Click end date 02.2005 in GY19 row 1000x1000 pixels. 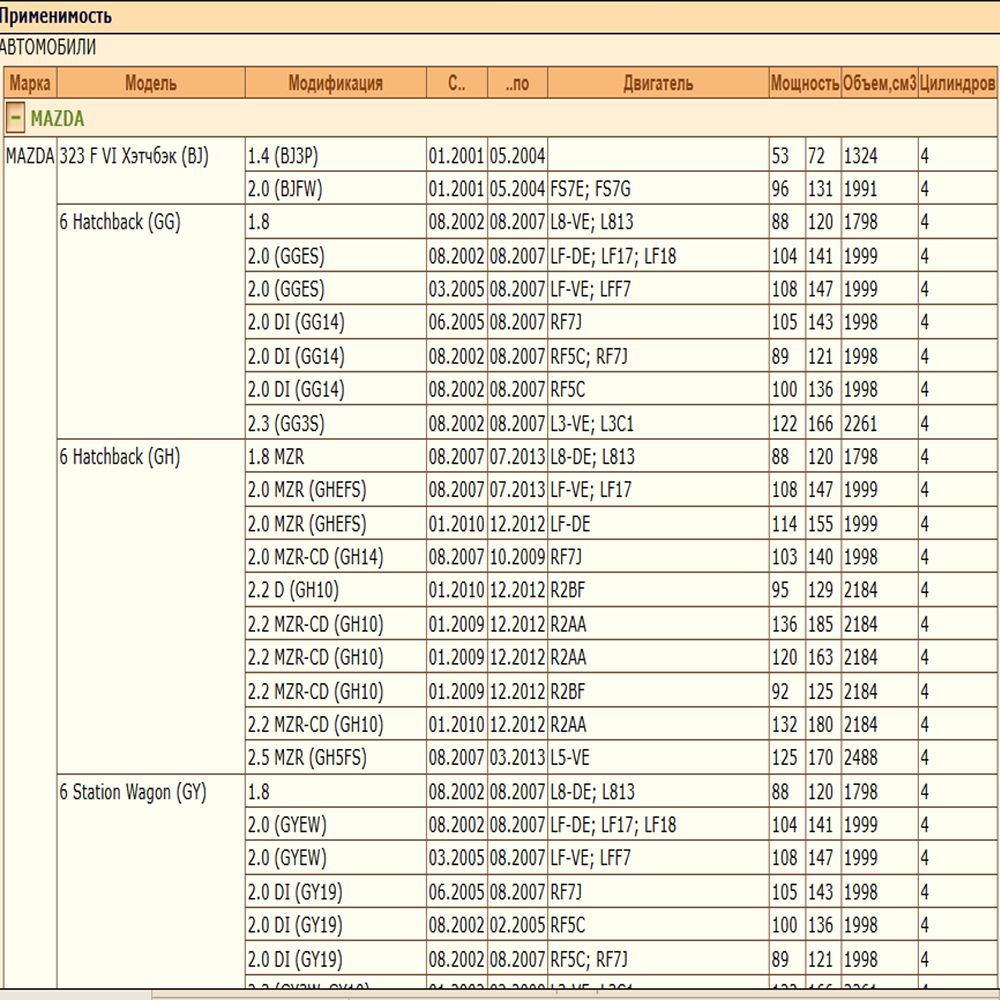click(517, 925)
